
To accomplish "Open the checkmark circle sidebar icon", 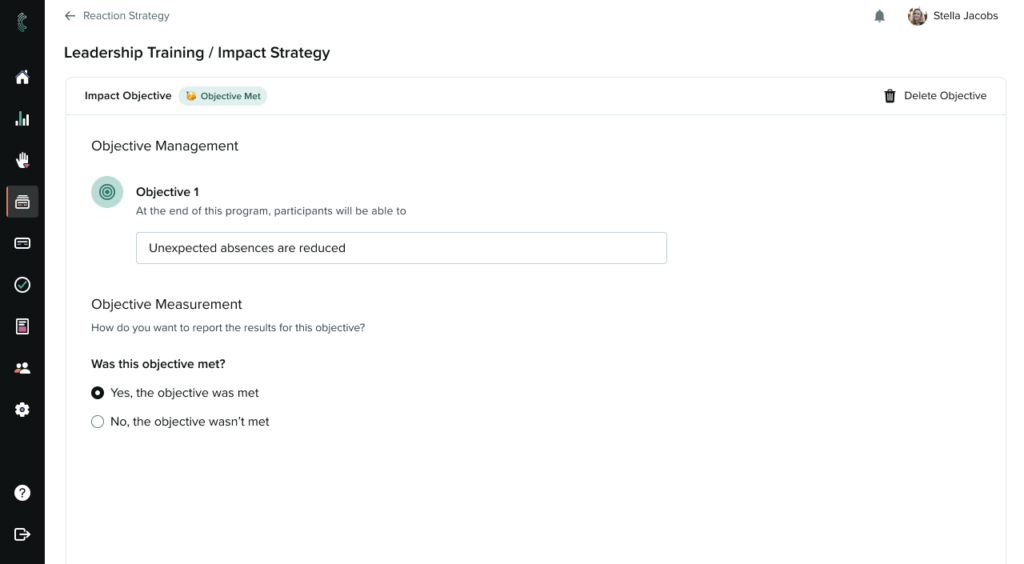I will tap(22, 285).
